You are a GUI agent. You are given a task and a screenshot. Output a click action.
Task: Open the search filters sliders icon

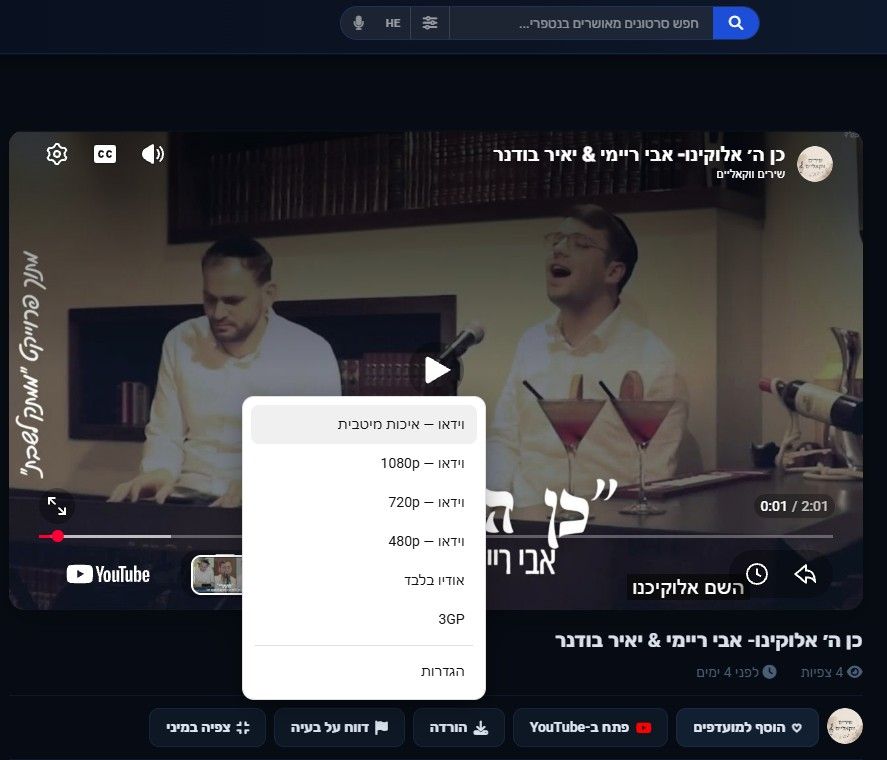[x=430, y=23]
